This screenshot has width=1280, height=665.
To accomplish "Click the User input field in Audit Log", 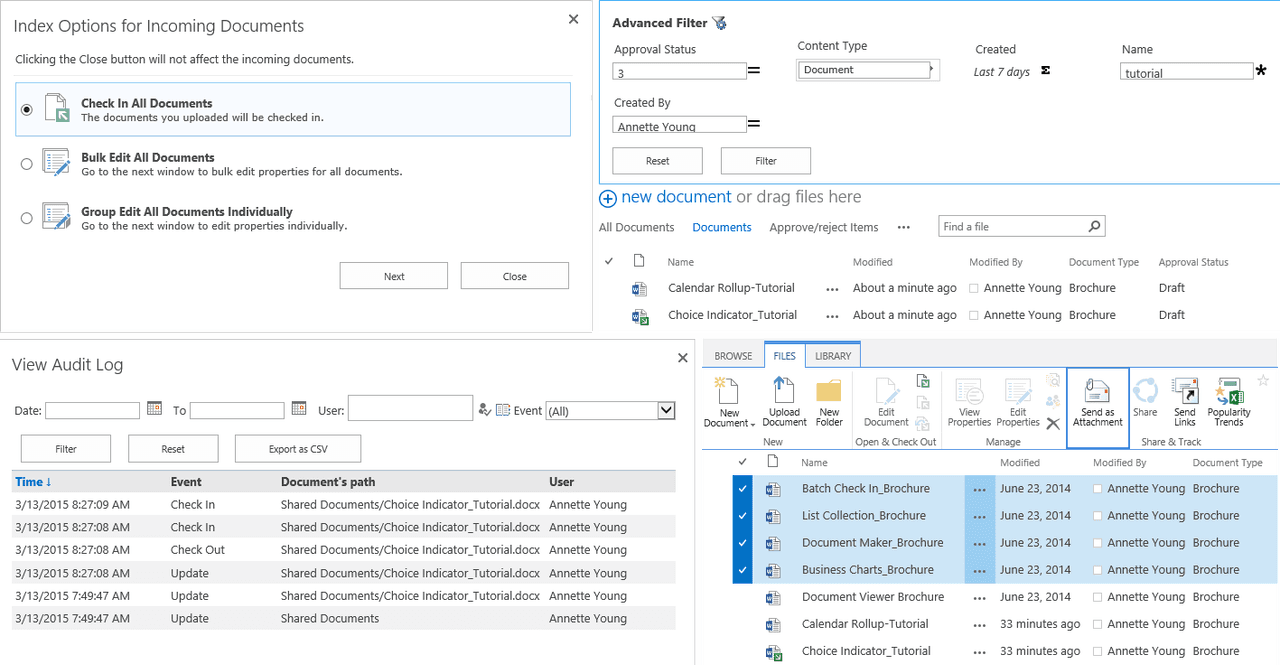I will [x=410, y=408].
